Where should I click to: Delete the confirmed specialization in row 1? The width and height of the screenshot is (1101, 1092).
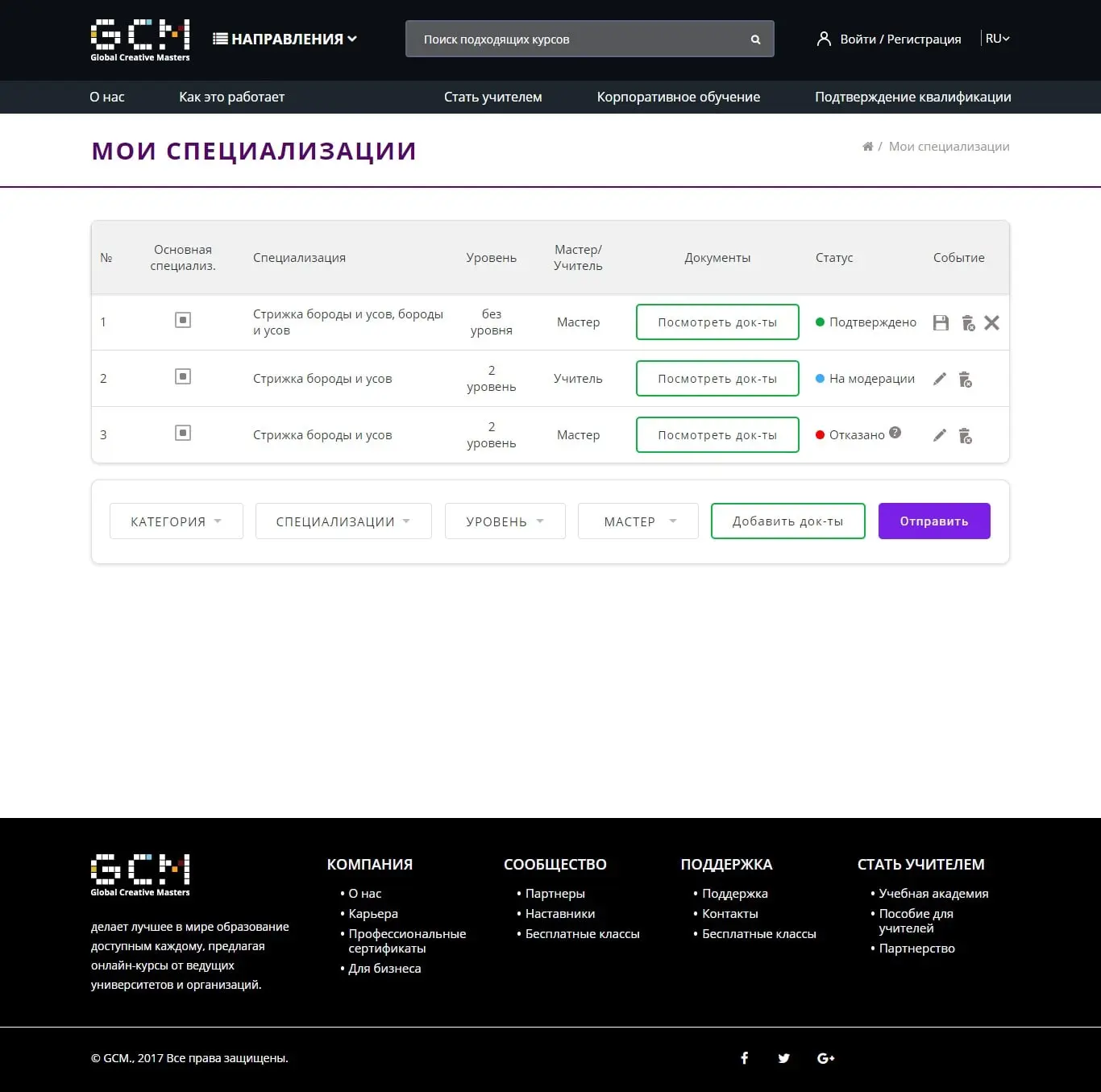tap(966, 322)
